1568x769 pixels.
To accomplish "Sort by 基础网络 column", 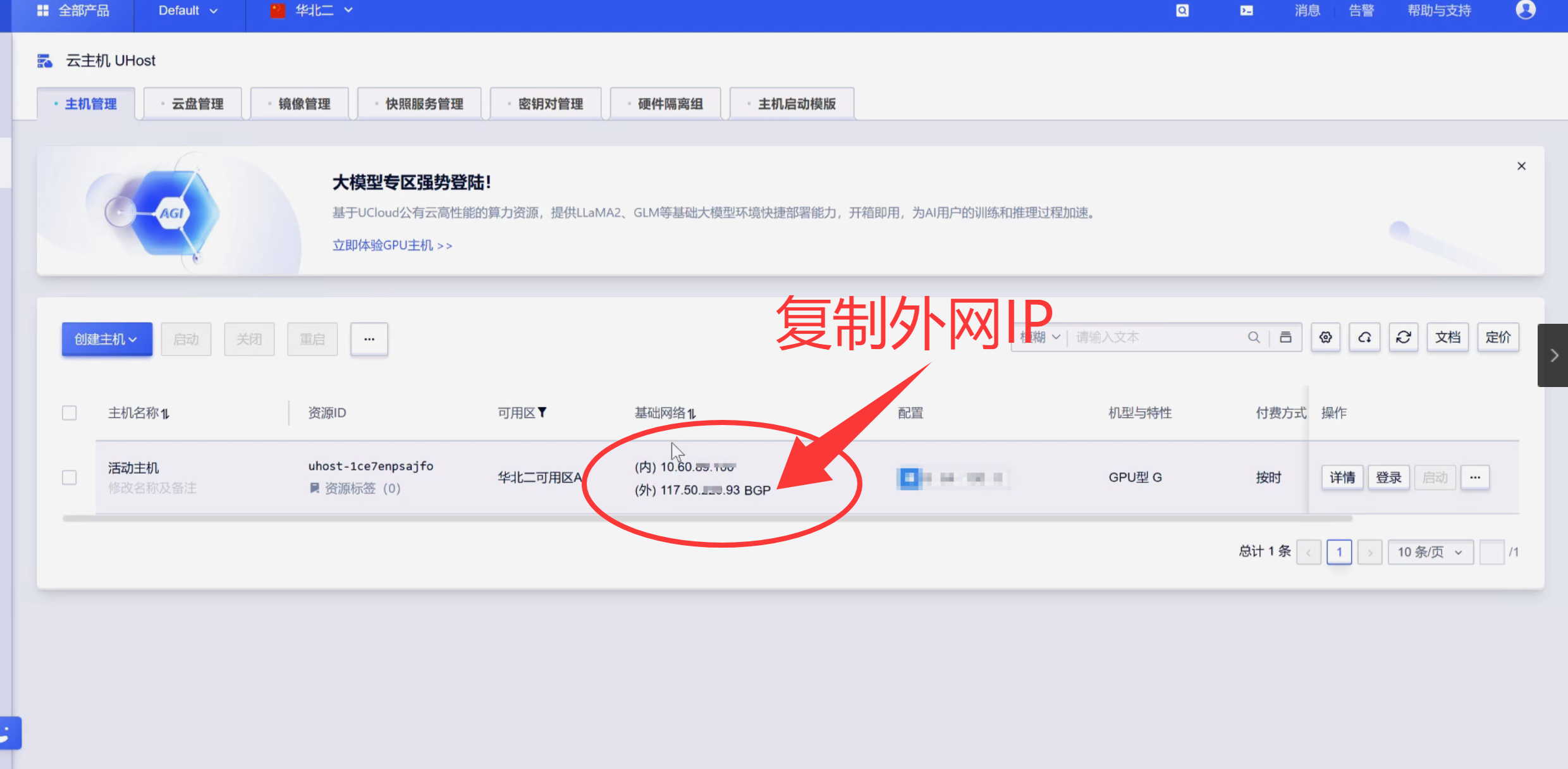I will [692, 414].
